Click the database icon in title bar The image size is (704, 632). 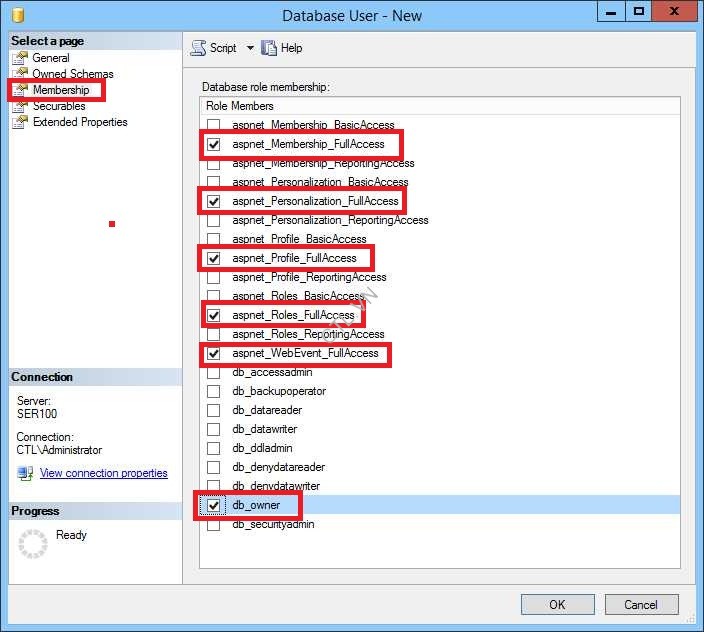(17, 15)
